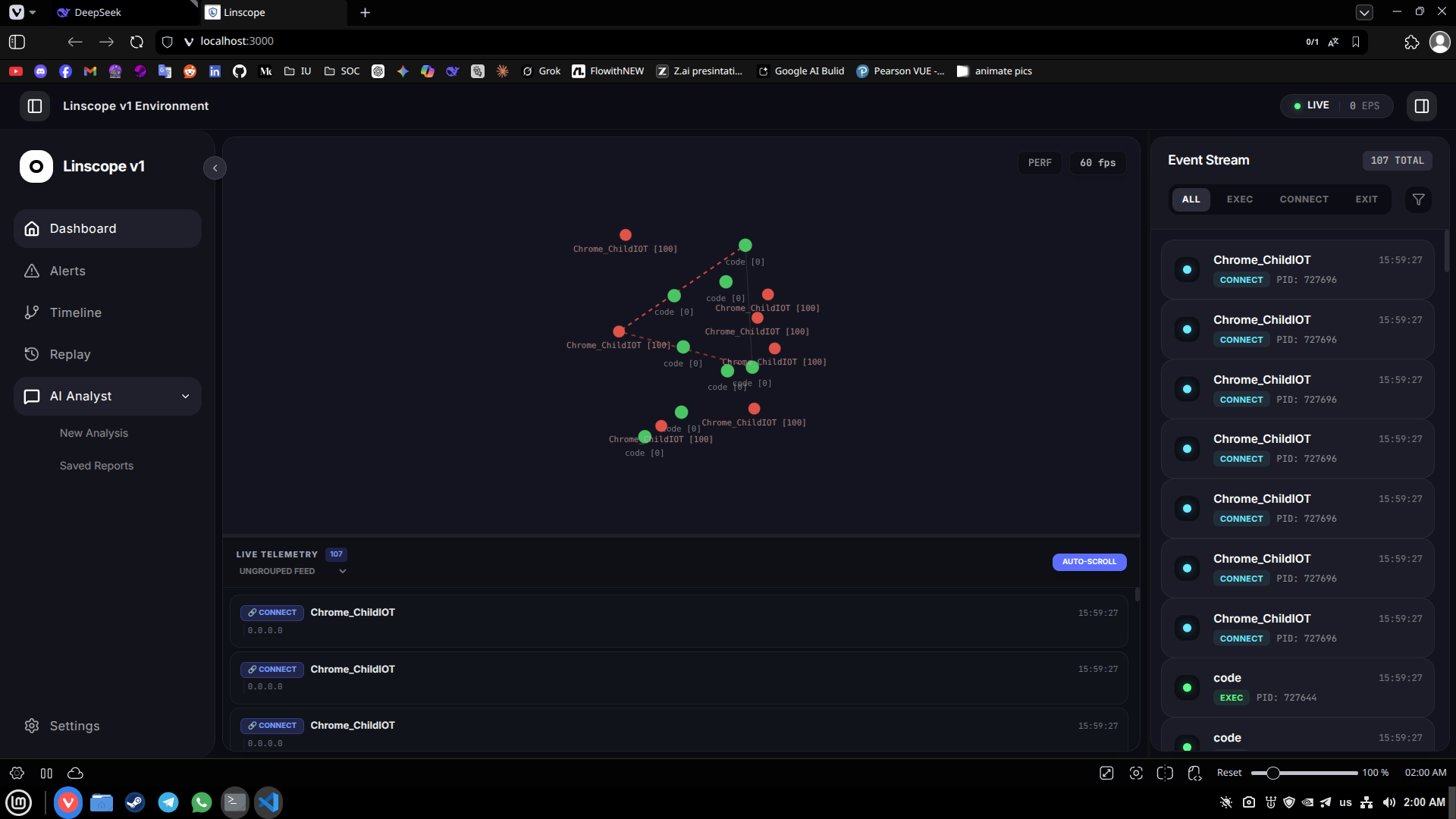Open the Dashboard page
1456x819 pixels.
pos(108,228)
